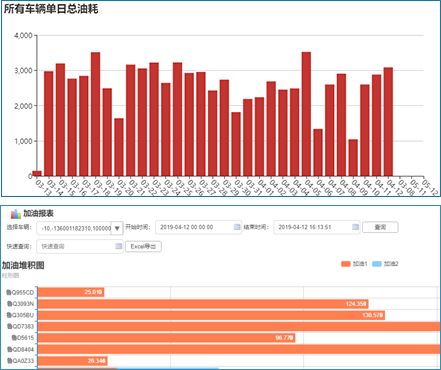The height and width of the screenshot is (370, 441).
Task: Click the 1,000 y-axis label
Action: (x=23, y=141)
